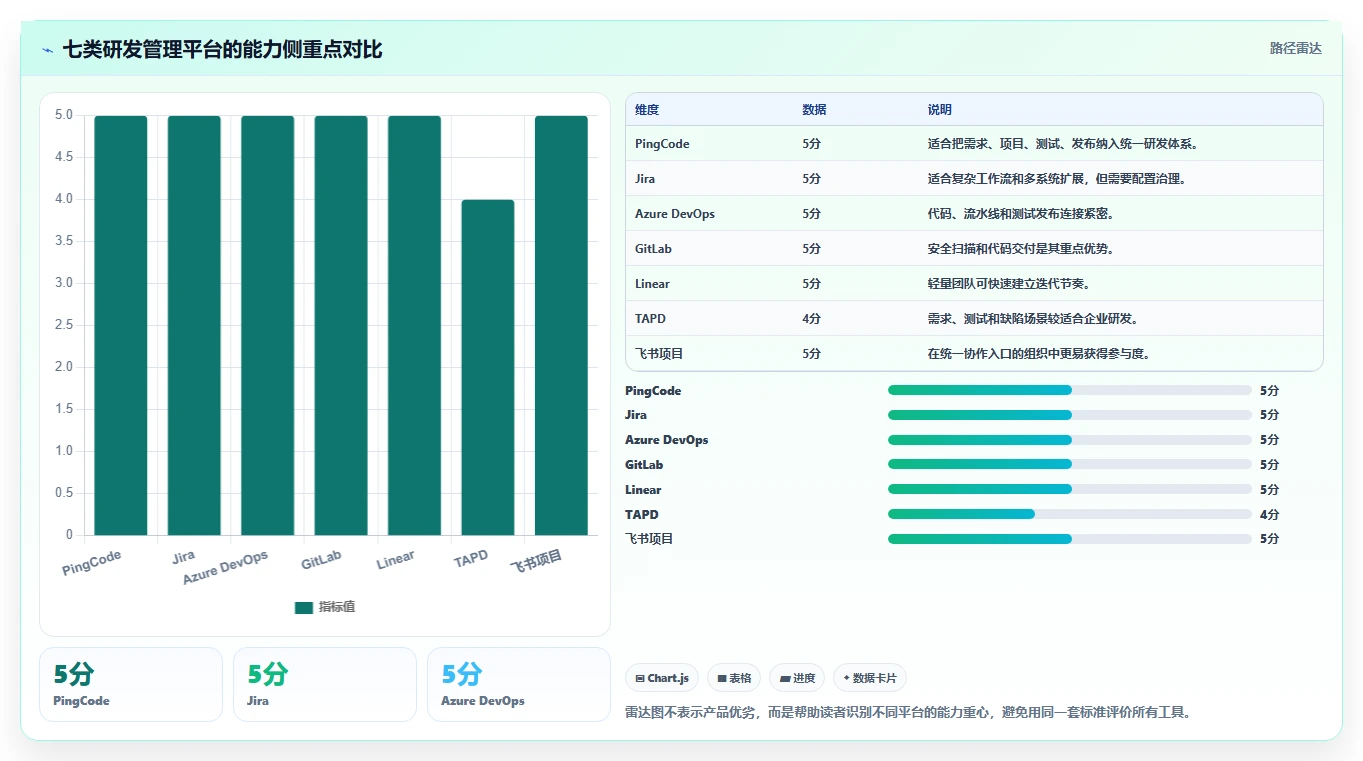Image resolution: width=1363 pixels, height=761 pixels.
Task: Select the Jira name cell in the table
Action: point(645,179)
